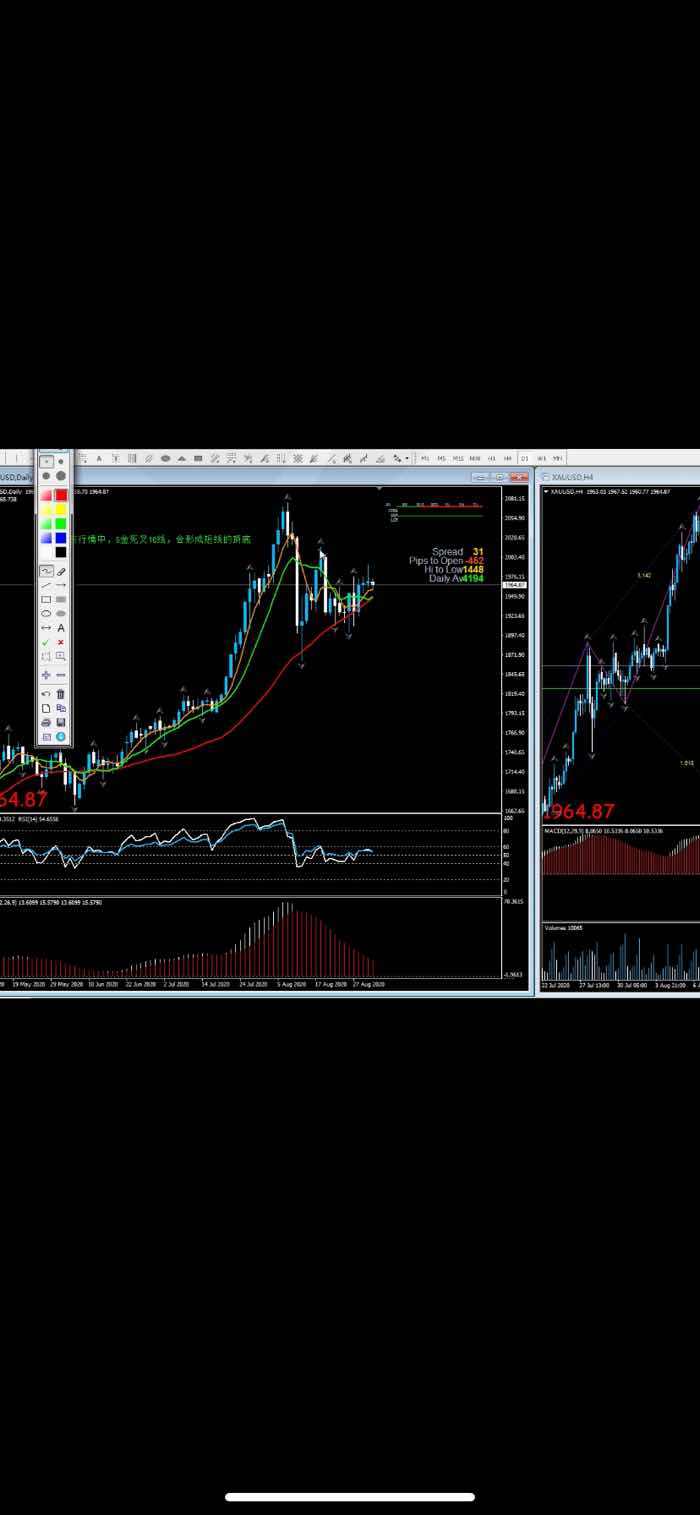The width and height of the screenshot is (700, 1515).
Task: Switch chart to H4 timeframe
Action: [507, 458]
